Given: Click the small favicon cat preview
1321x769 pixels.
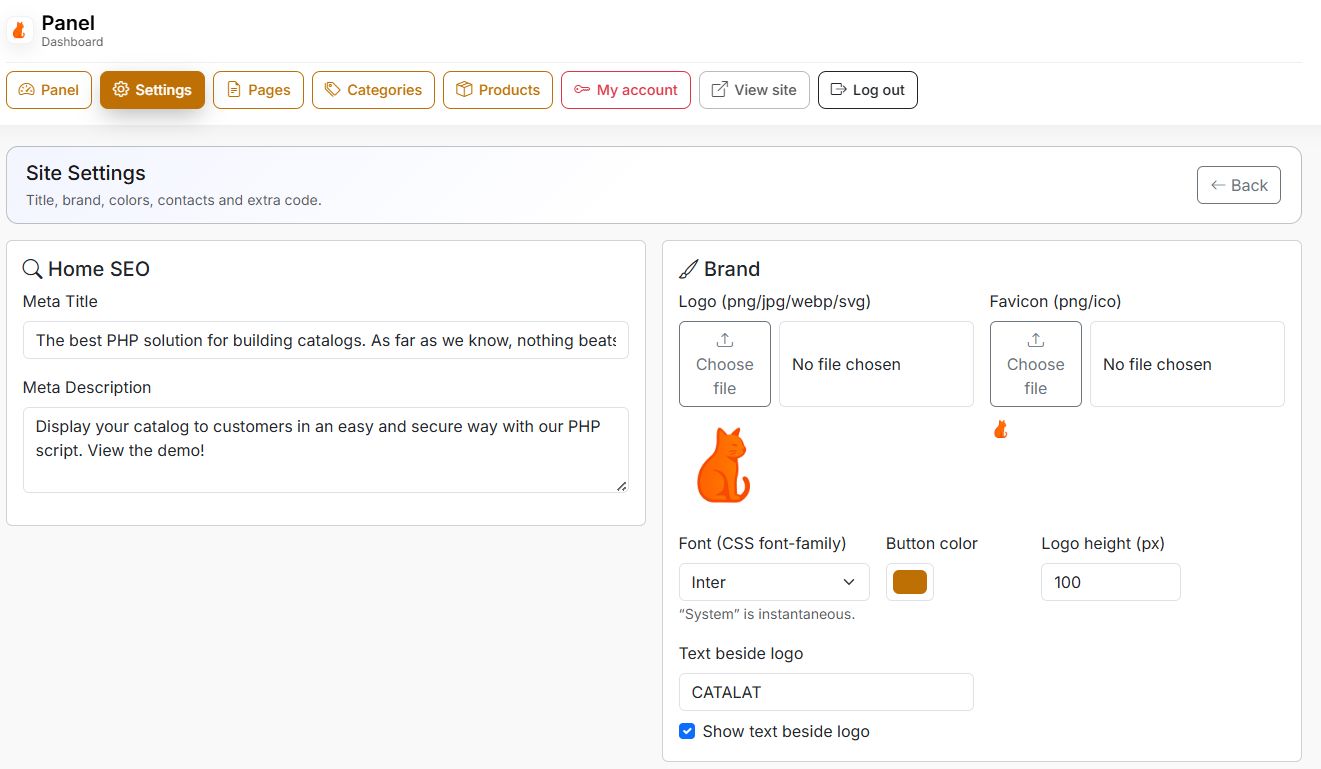Looking at the screenshot, I should click(x=1000, y=430).
